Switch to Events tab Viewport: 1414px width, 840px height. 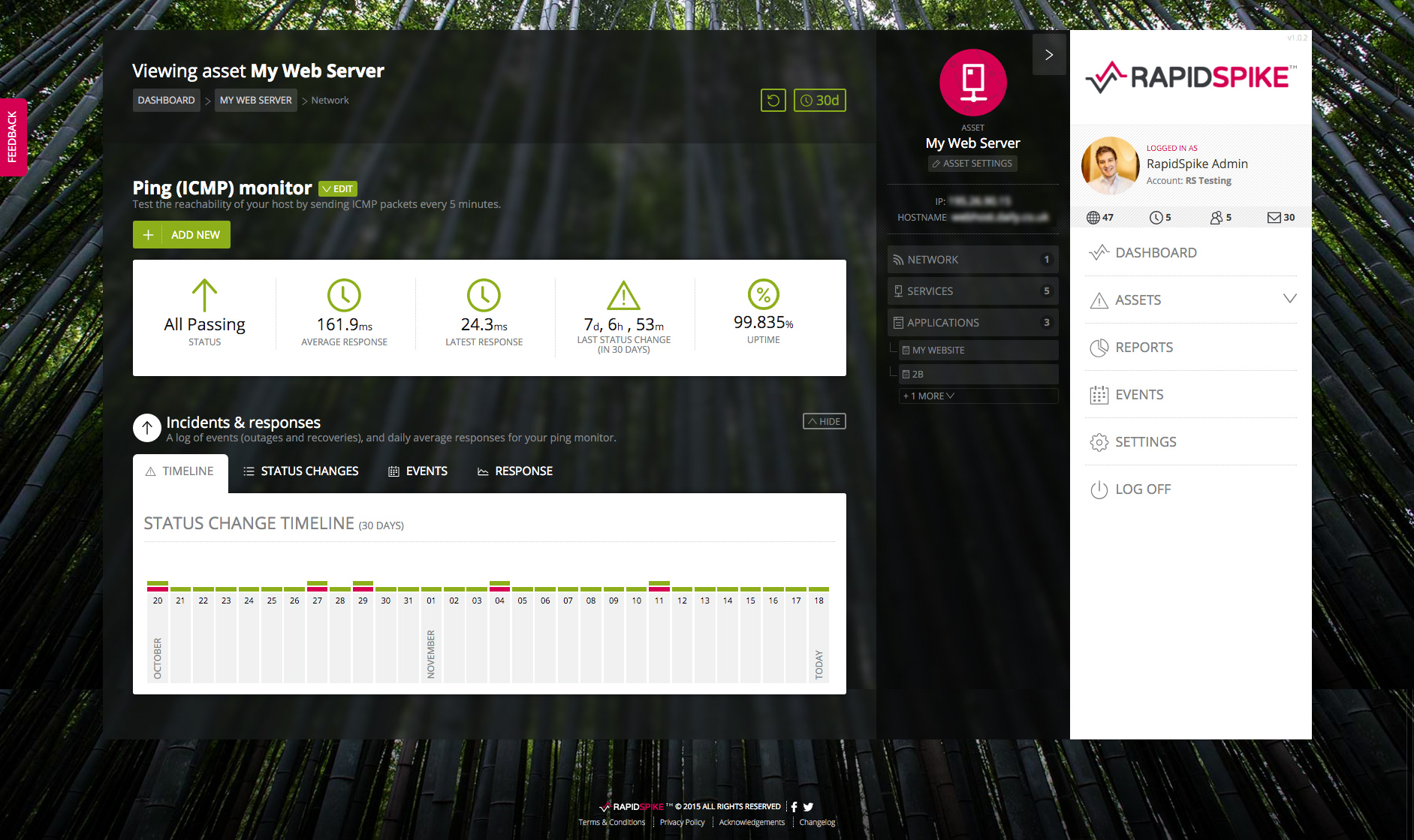click(418, 471)
